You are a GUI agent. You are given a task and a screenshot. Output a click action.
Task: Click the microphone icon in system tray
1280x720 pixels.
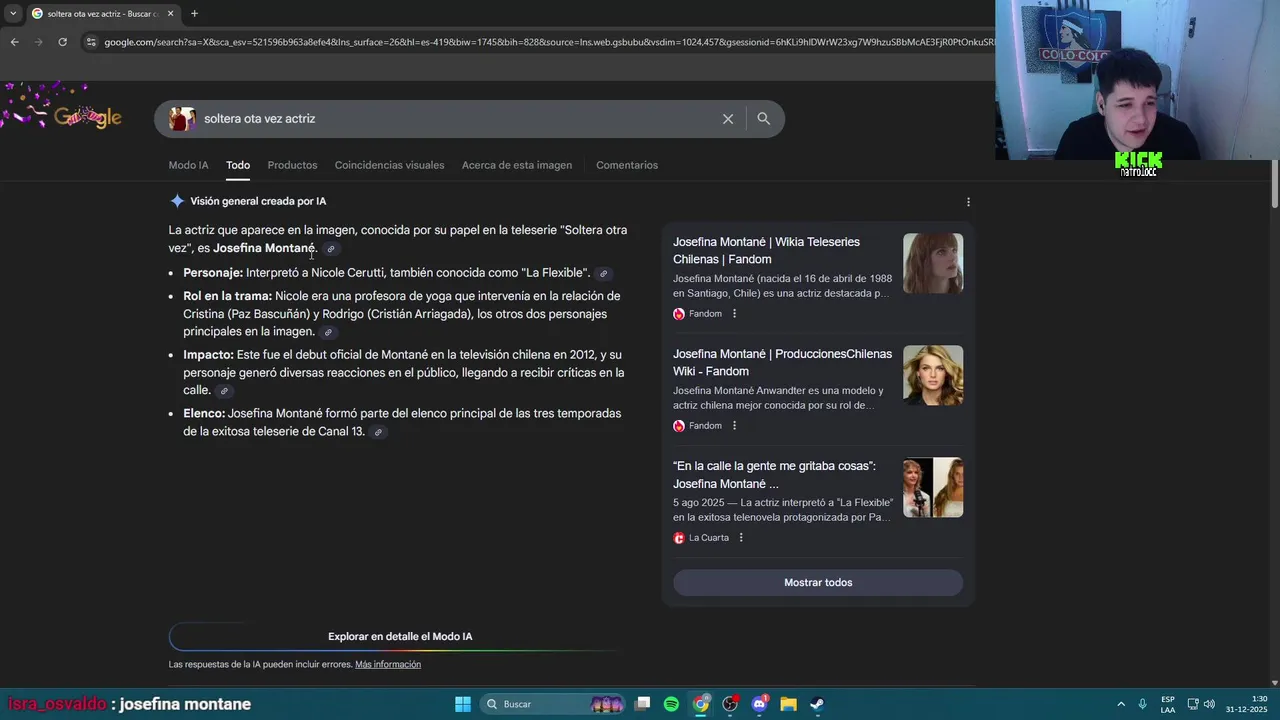coord(1142,704)
